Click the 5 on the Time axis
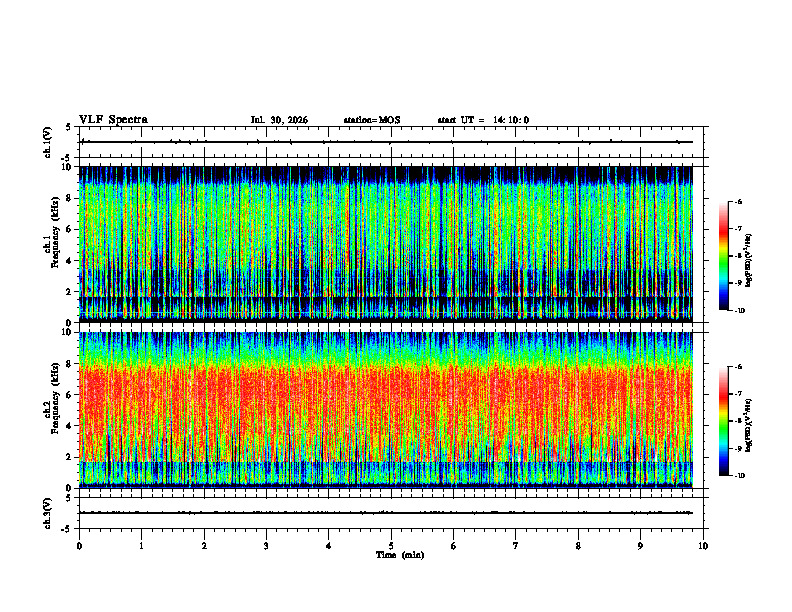This screenshot has width=792, height=612. [x=391, y=546]
